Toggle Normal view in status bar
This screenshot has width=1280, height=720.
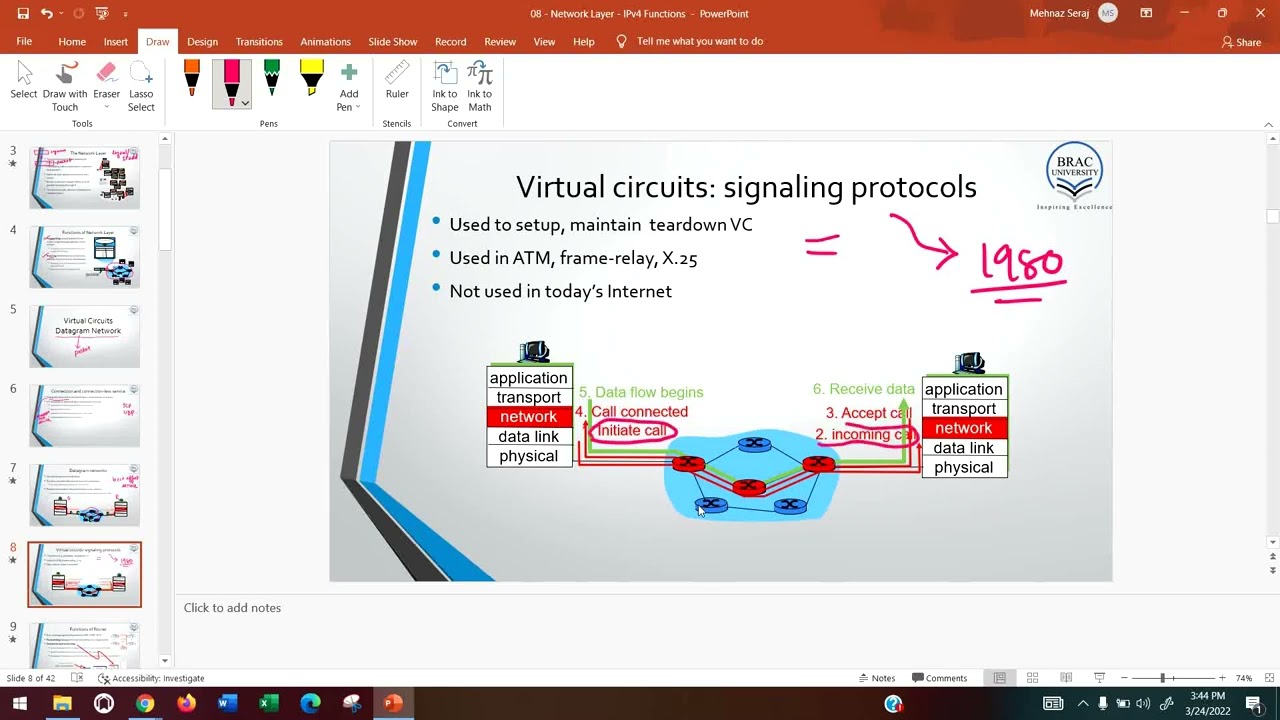999,678
